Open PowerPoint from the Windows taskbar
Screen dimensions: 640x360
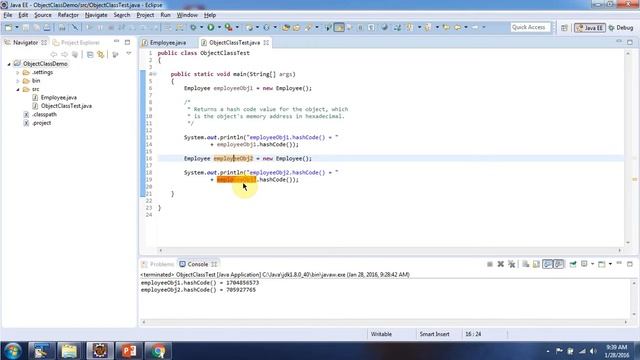[129, 351]
